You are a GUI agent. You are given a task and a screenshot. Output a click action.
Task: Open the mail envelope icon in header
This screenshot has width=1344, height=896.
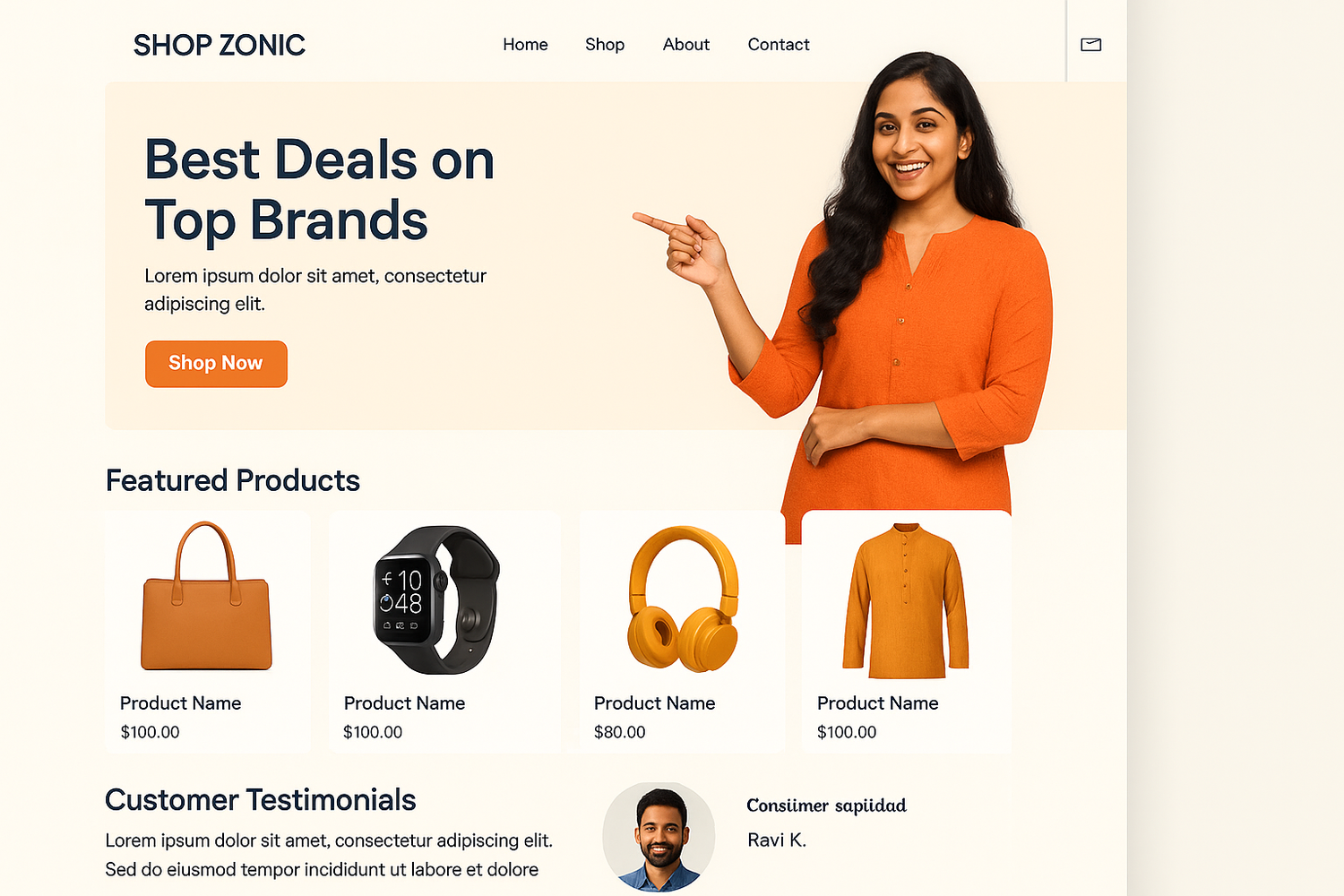coord(1090,45)
